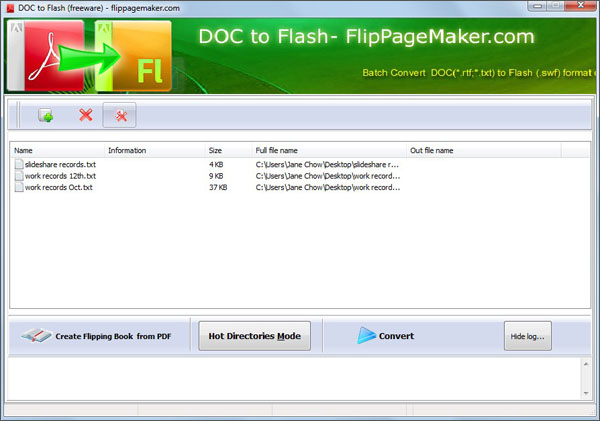
Task: Click the blue play arrow Convert icon
Action: click(x=366, y=336)
